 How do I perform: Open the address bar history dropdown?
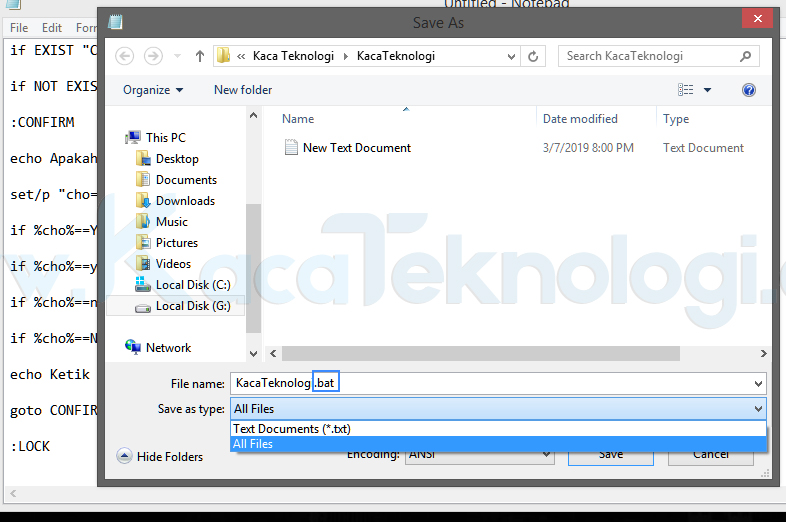click(x=511, y=56)
